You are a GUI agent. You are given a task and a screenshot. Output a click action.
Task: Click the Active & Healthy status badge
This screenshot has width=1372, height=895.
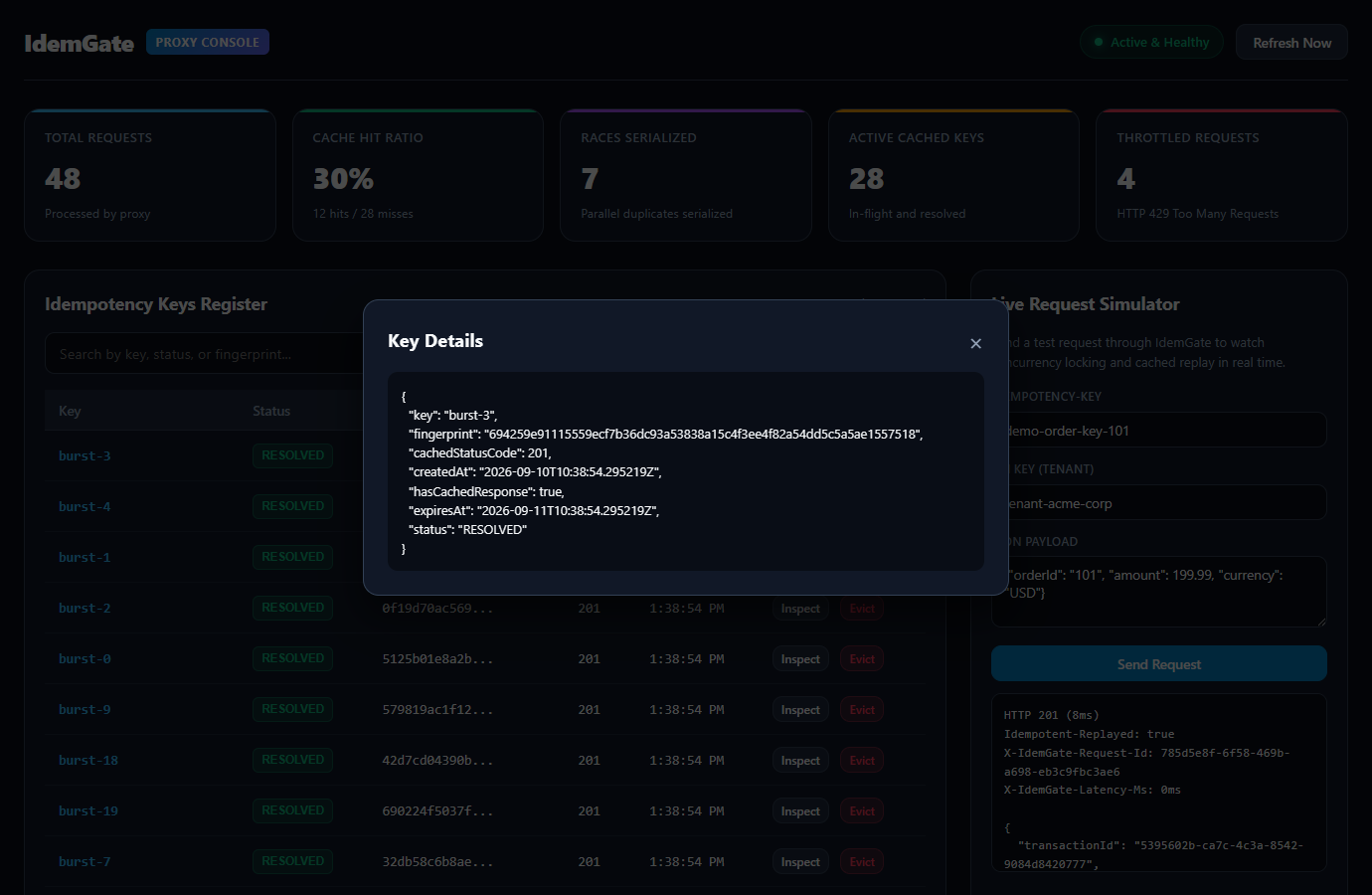coord(1151,43)
